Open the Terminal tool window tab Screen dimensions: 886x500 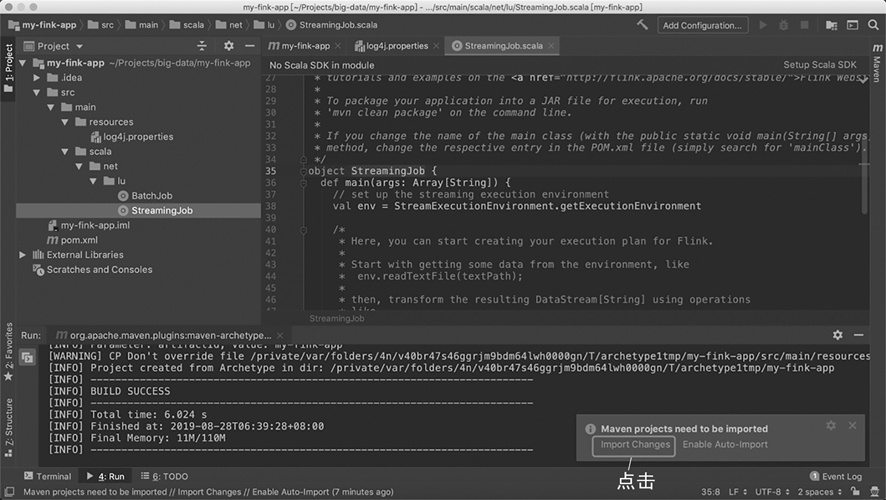click(47, 476)
